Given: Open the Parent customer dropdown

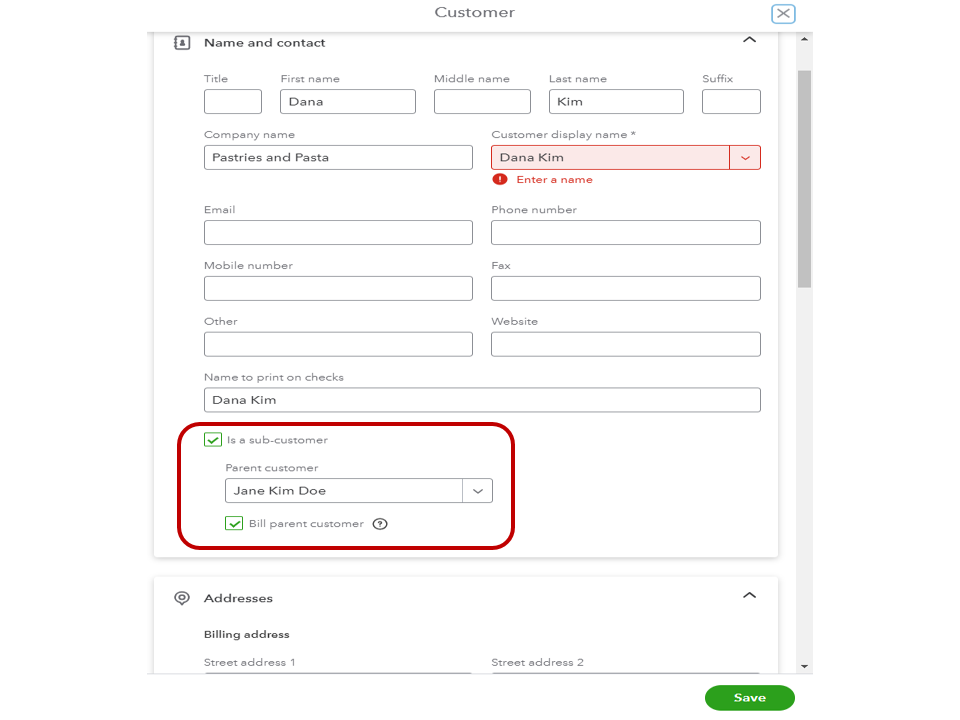Looking at the screenshot, I should coord(477,491).
